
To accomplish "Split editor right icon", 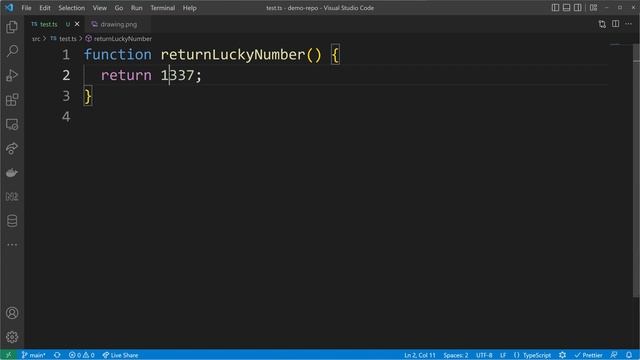I will click(616, 24).
